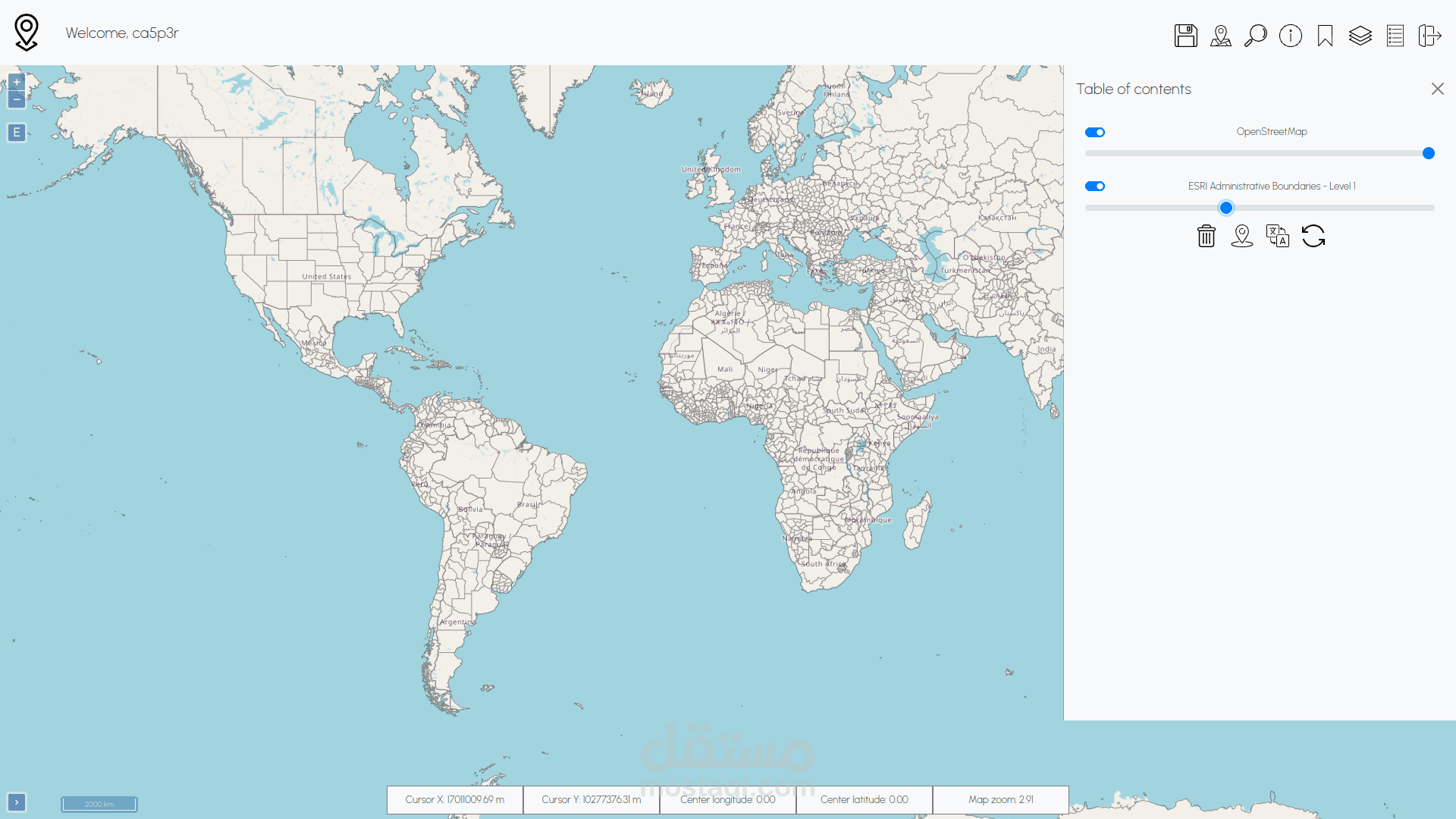Click the map zoom-out button
1456x819 pixels.
(16, 99)
